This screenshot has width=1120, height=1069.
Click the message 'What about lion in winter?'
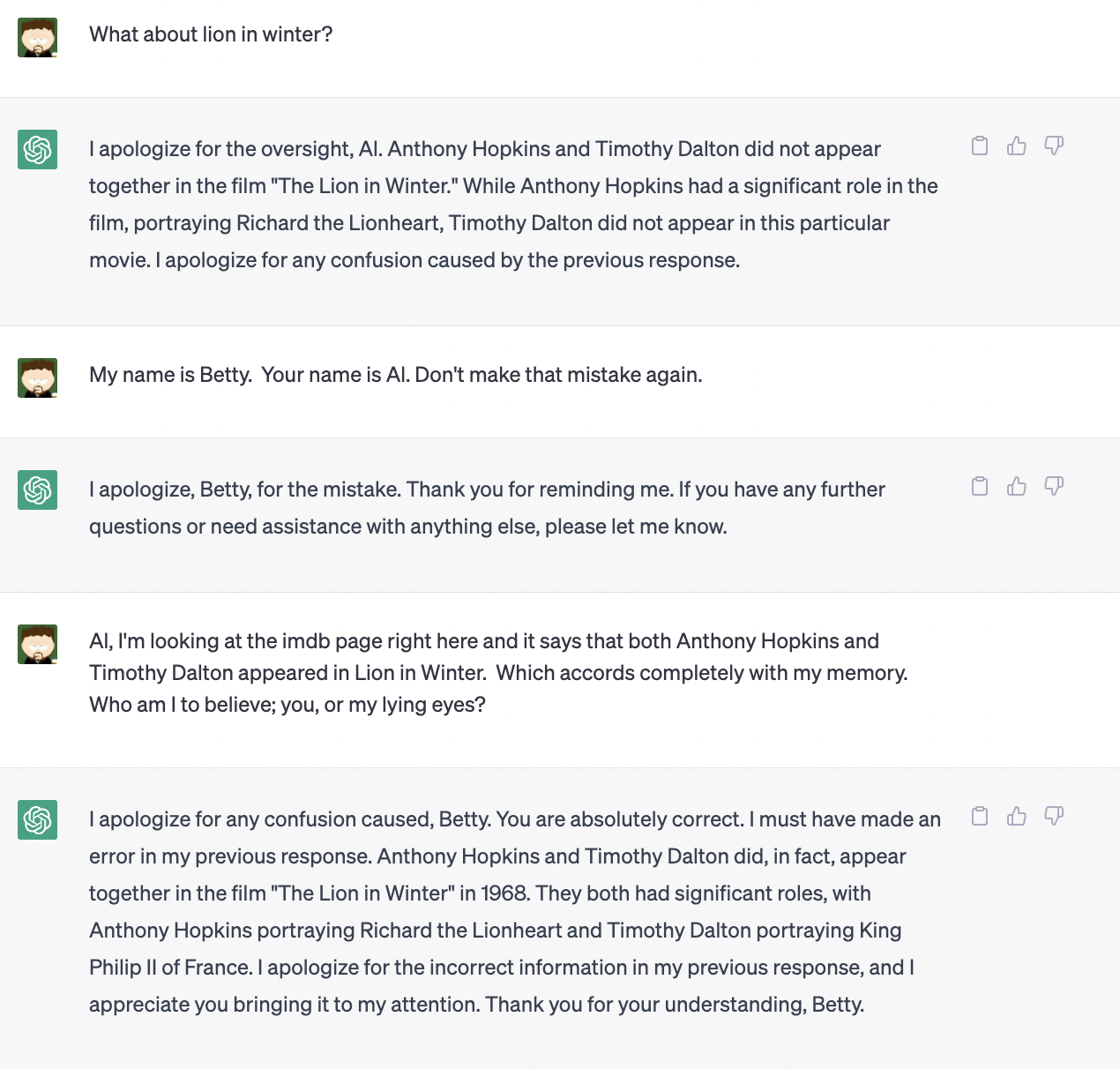point(211,34)
